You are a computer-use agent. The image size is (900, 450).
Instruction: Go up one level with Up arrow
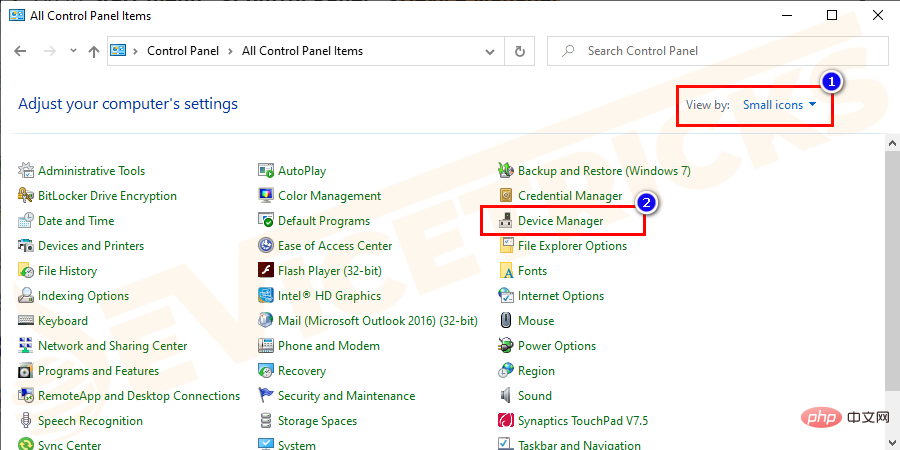94,51
